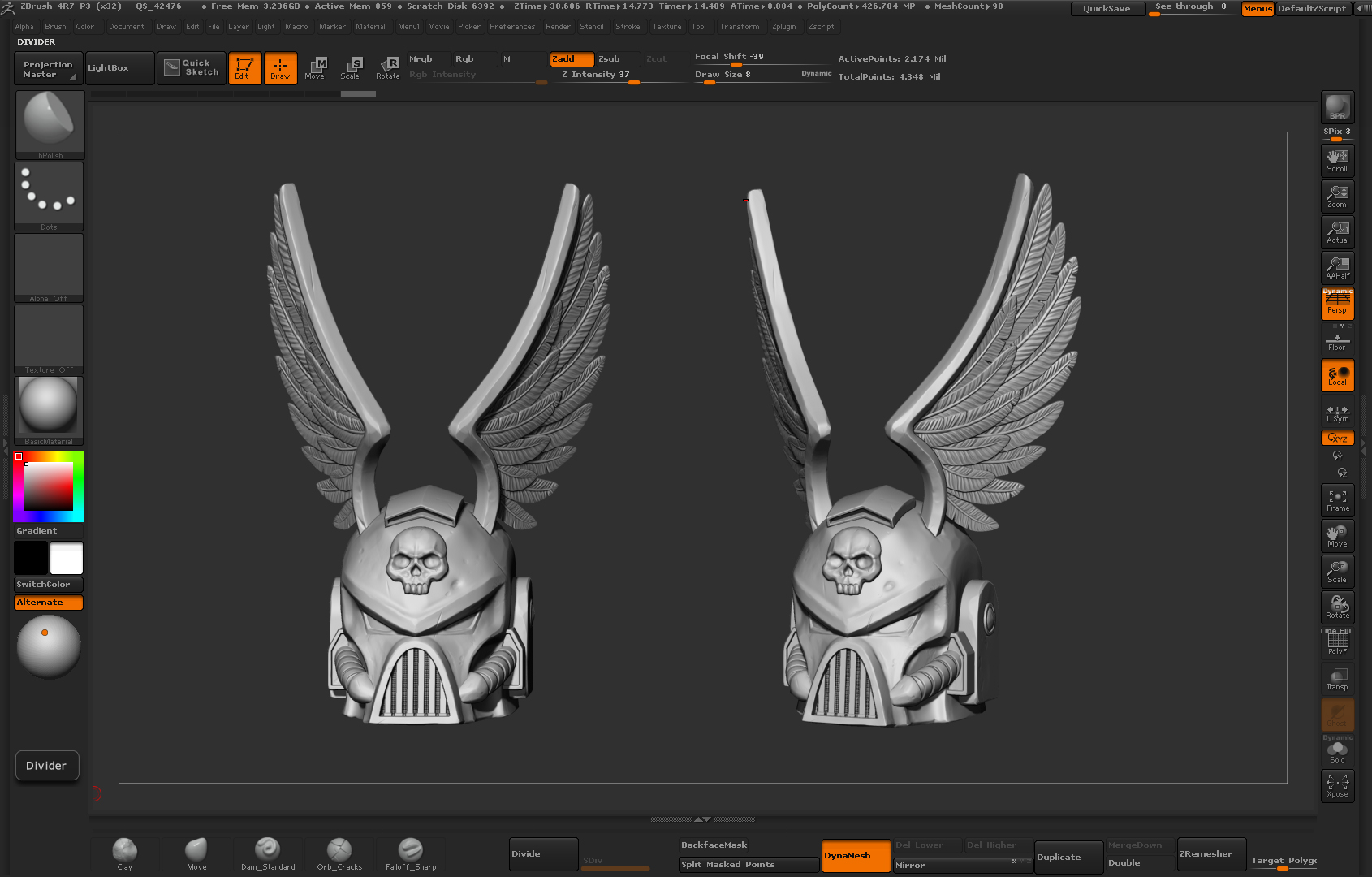Toggle the Floor grid
This screenshot has height=877, width=1372.
[x=1337, y=339]
